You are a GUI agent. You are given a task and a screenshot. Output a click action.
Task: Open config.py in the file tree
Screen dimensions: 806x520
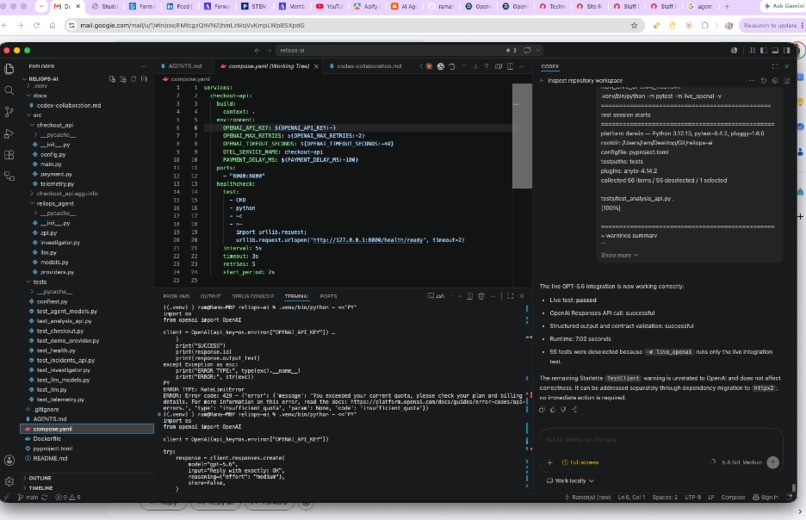coord(53,154)
